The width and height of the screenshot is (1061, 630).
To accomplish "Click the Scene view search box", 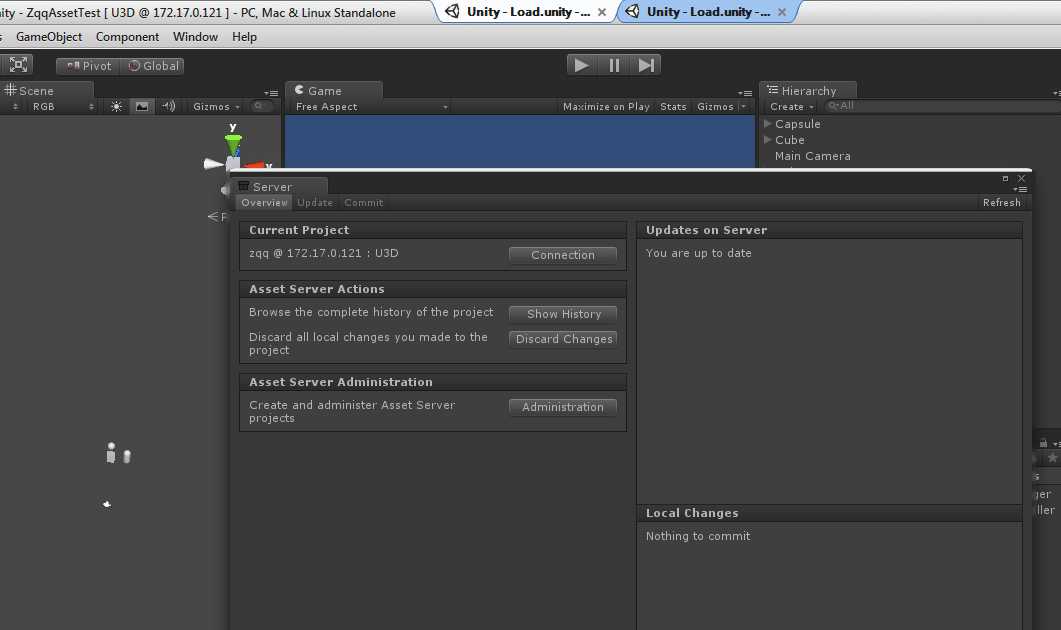I will pyautogui.click(x=261, y=106).
